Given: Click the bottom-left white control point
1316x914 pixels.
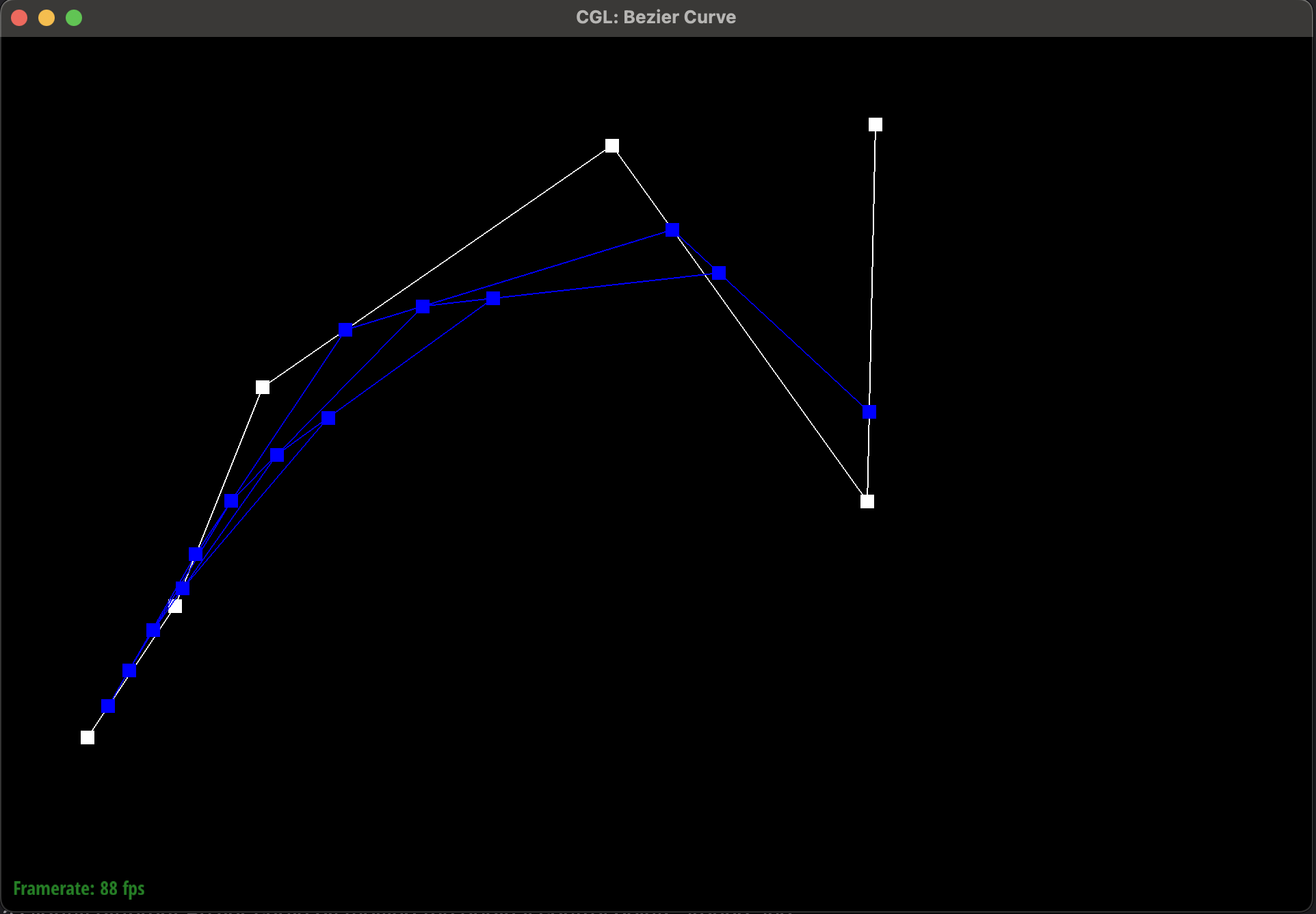Looking at the screenshot, I should [88, 737].
